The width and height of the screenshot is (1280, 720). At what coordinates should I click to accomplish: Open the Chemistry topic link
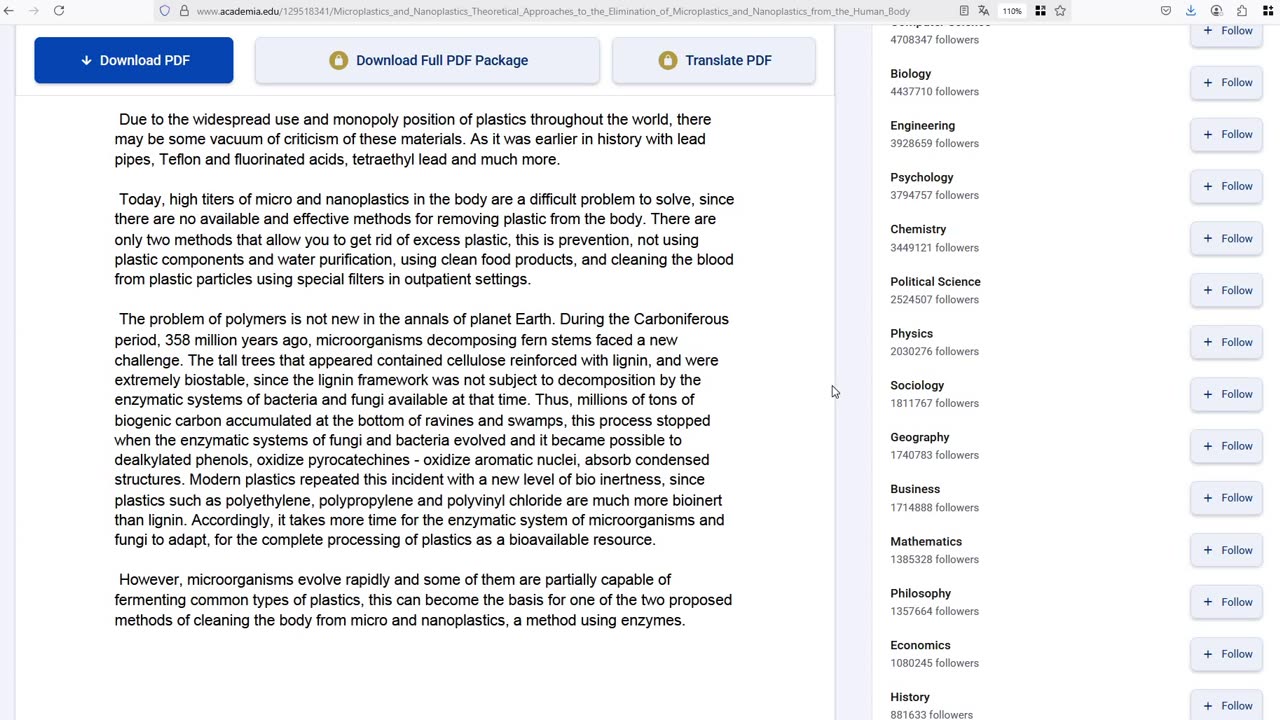918,230
